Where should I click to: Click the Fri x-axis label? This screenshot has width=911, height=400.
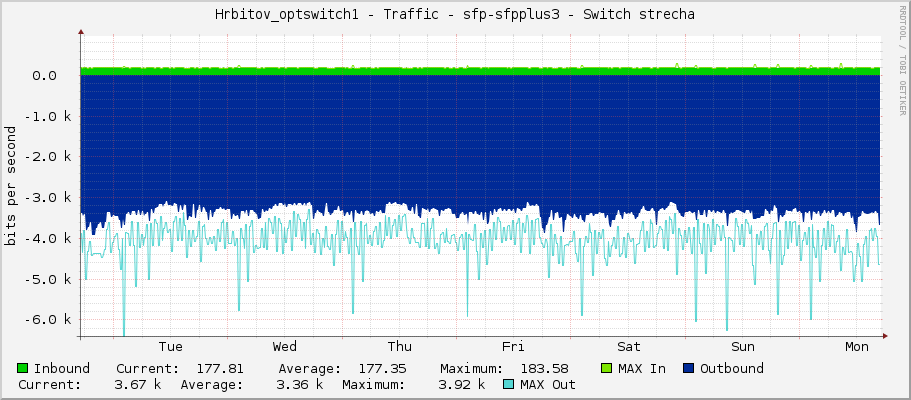(x=513, y=347)
